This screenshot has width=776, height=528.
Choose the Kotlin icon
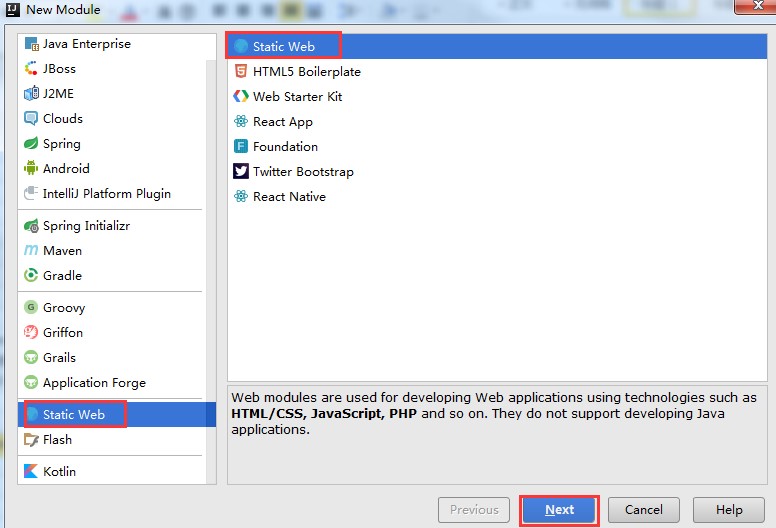pyautogui.click(x=31, y=472)
